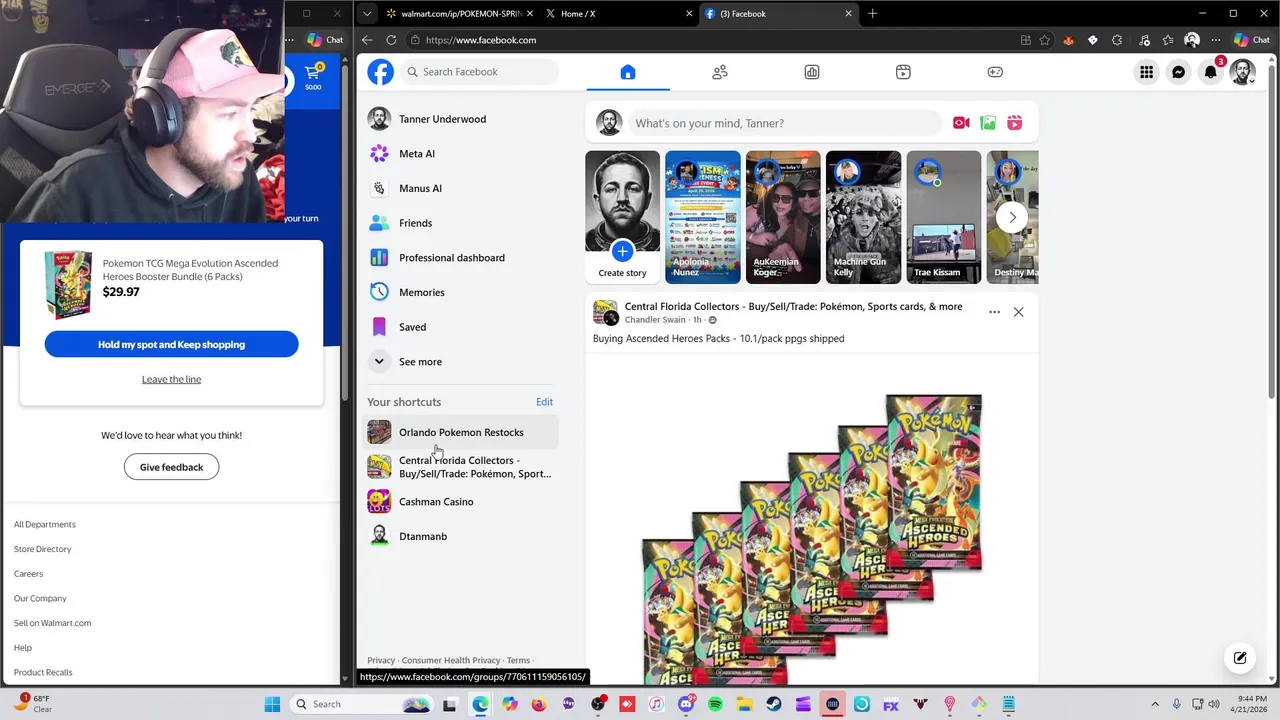Expand See more in sidebar
Viewport: 1280px width, 720px height.
coord(461,362)
